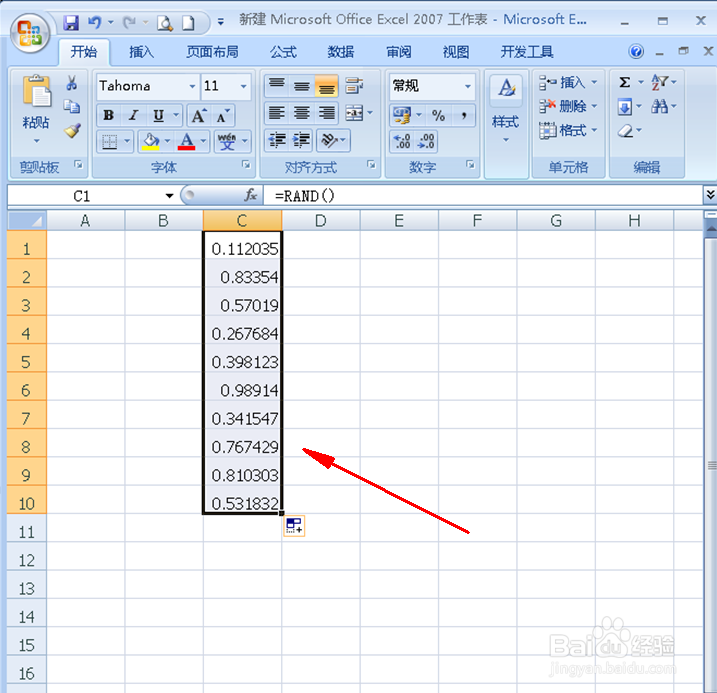Expand the borders dropdown arrow

click(x=127, y=141)
